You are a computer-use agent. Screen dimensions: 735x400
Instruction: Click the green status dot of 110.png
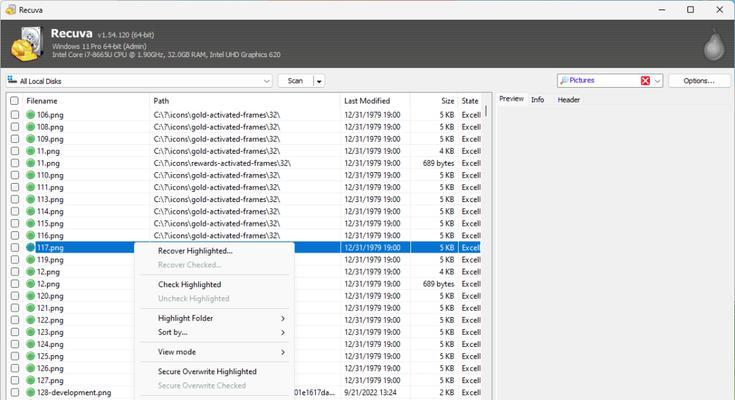[30, 175]
